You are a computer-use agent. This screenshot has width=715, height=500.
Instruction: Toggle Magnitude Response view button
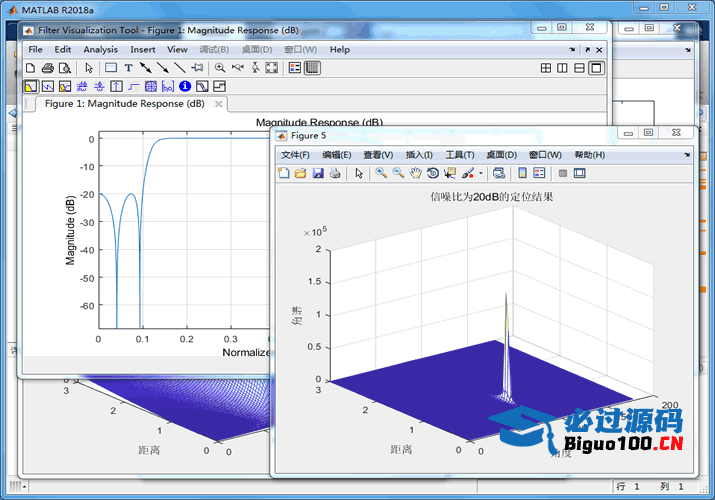pos(30,87)
